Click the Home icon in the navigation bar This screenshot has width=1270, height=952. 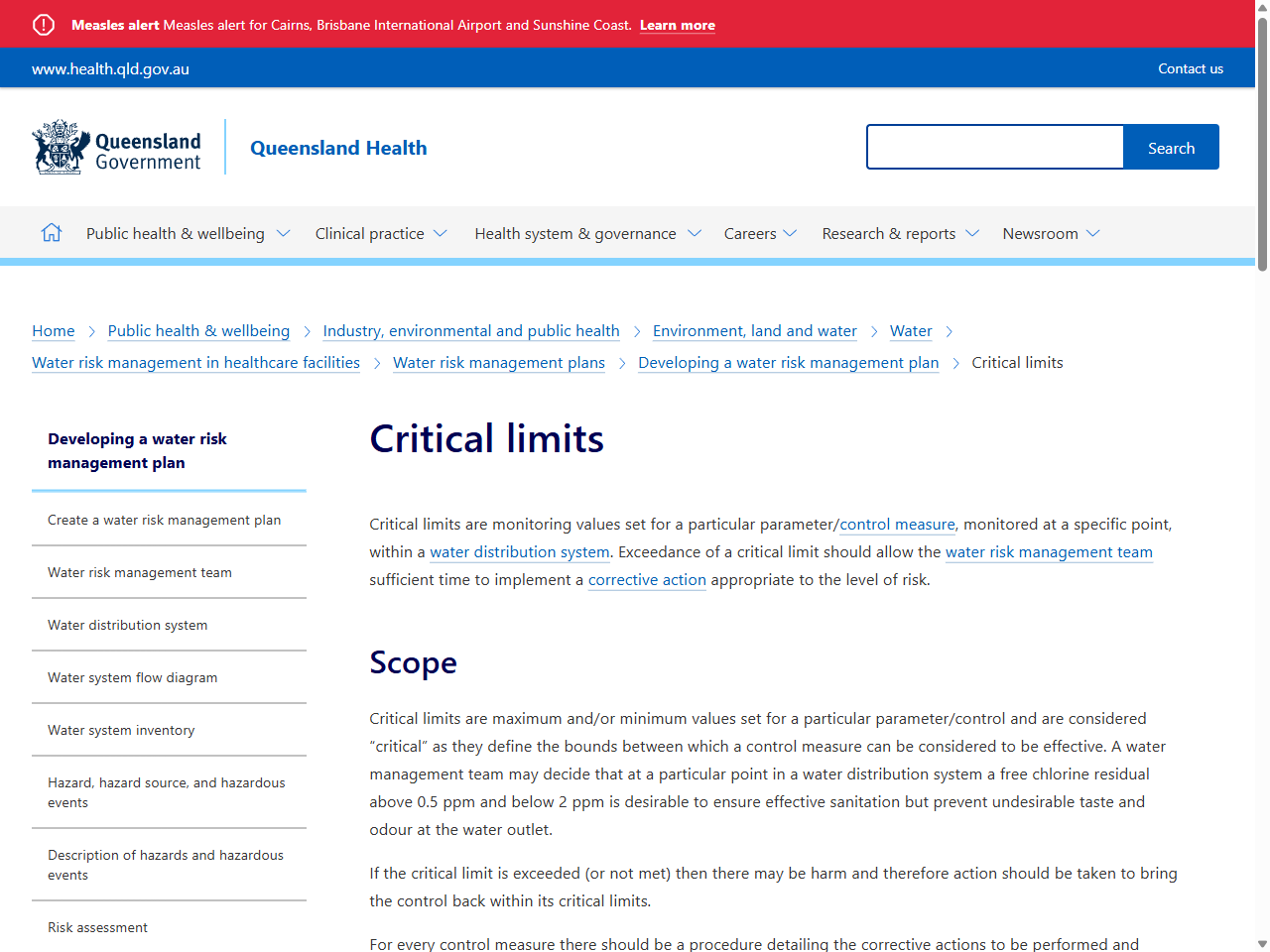[51, 232]
